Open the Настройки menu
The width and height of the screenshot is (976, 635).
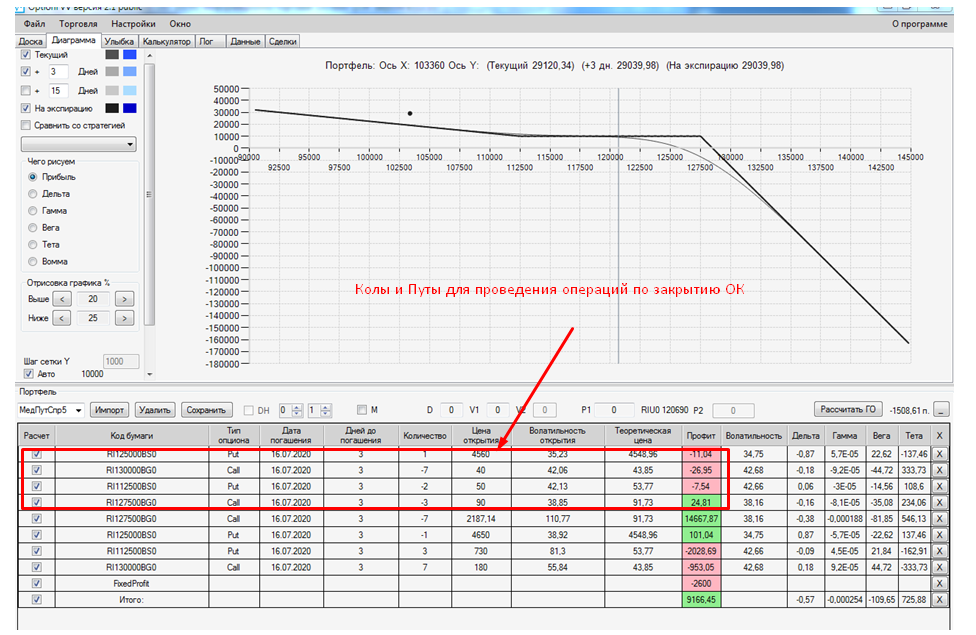click(x=133, y=24)
